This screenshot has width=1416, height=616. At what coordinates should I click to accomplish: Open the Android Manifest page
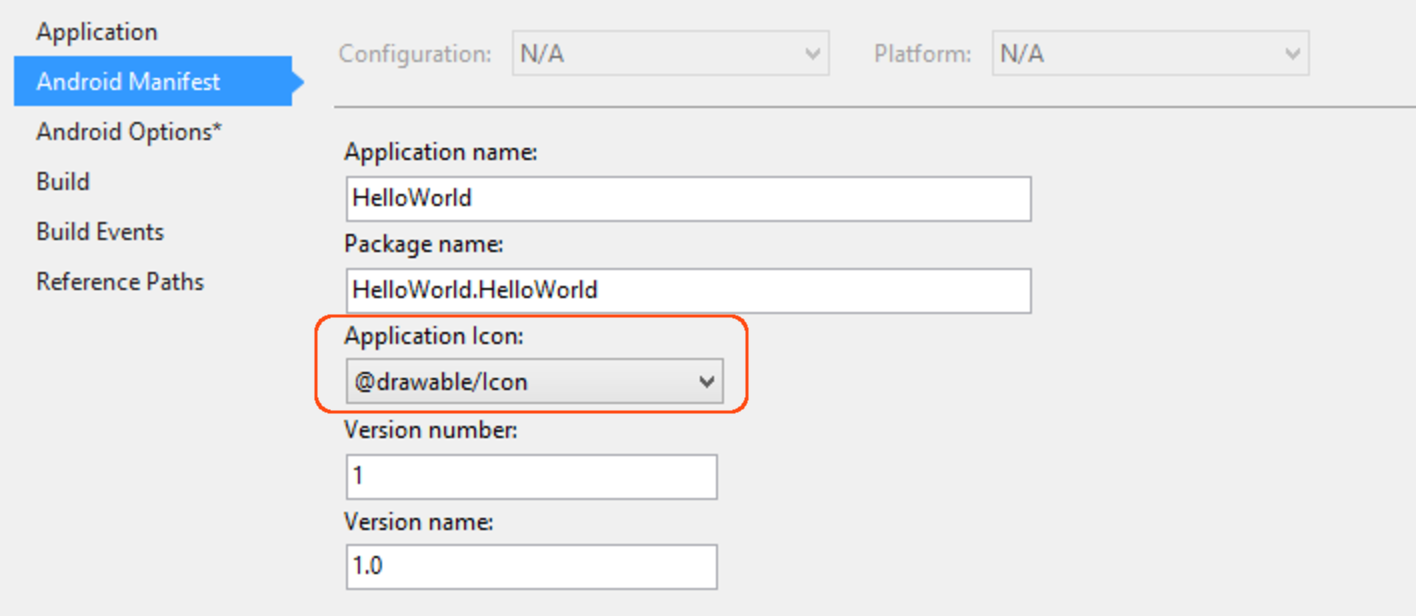click(x=128, y=81)
